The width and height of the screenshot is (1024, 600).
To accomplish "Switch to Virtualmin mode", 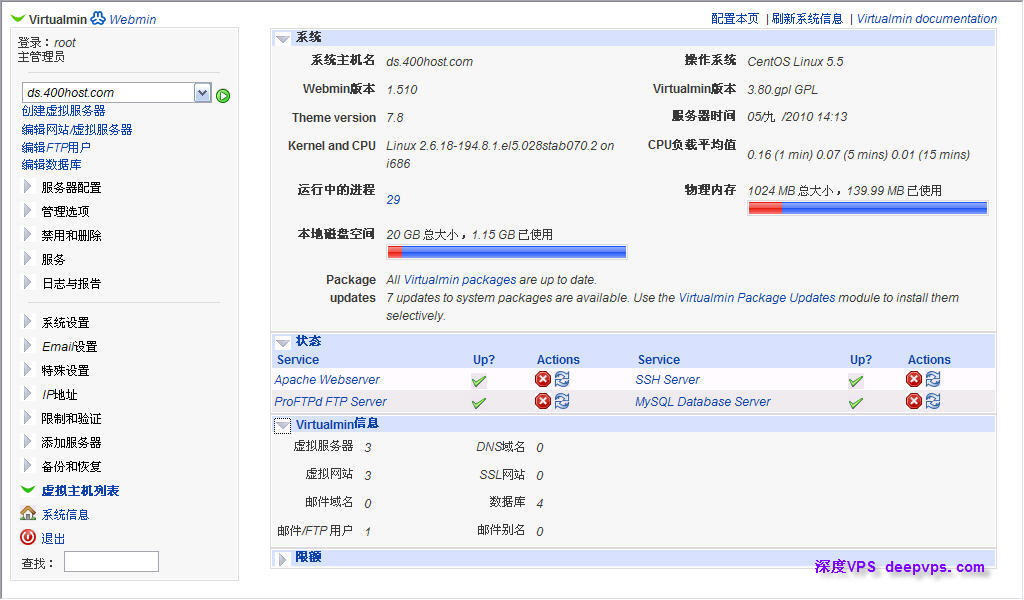I will pos(57,20).
